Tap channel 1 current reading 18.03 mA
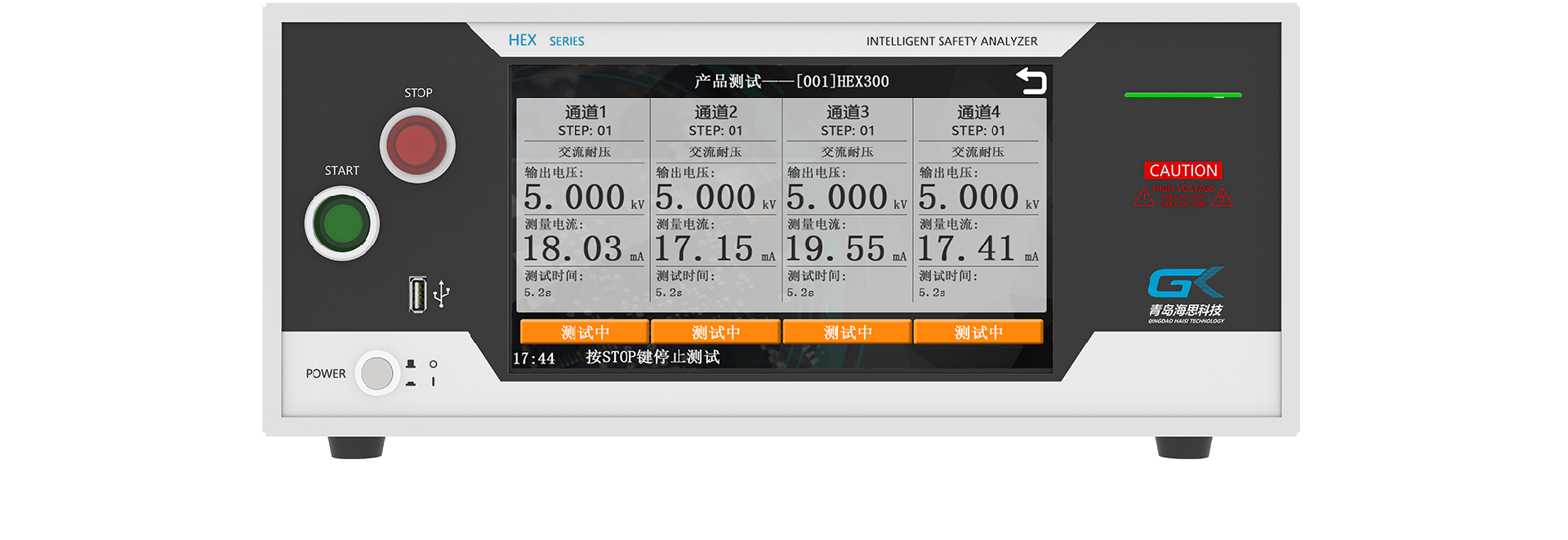 coord(573,249)
